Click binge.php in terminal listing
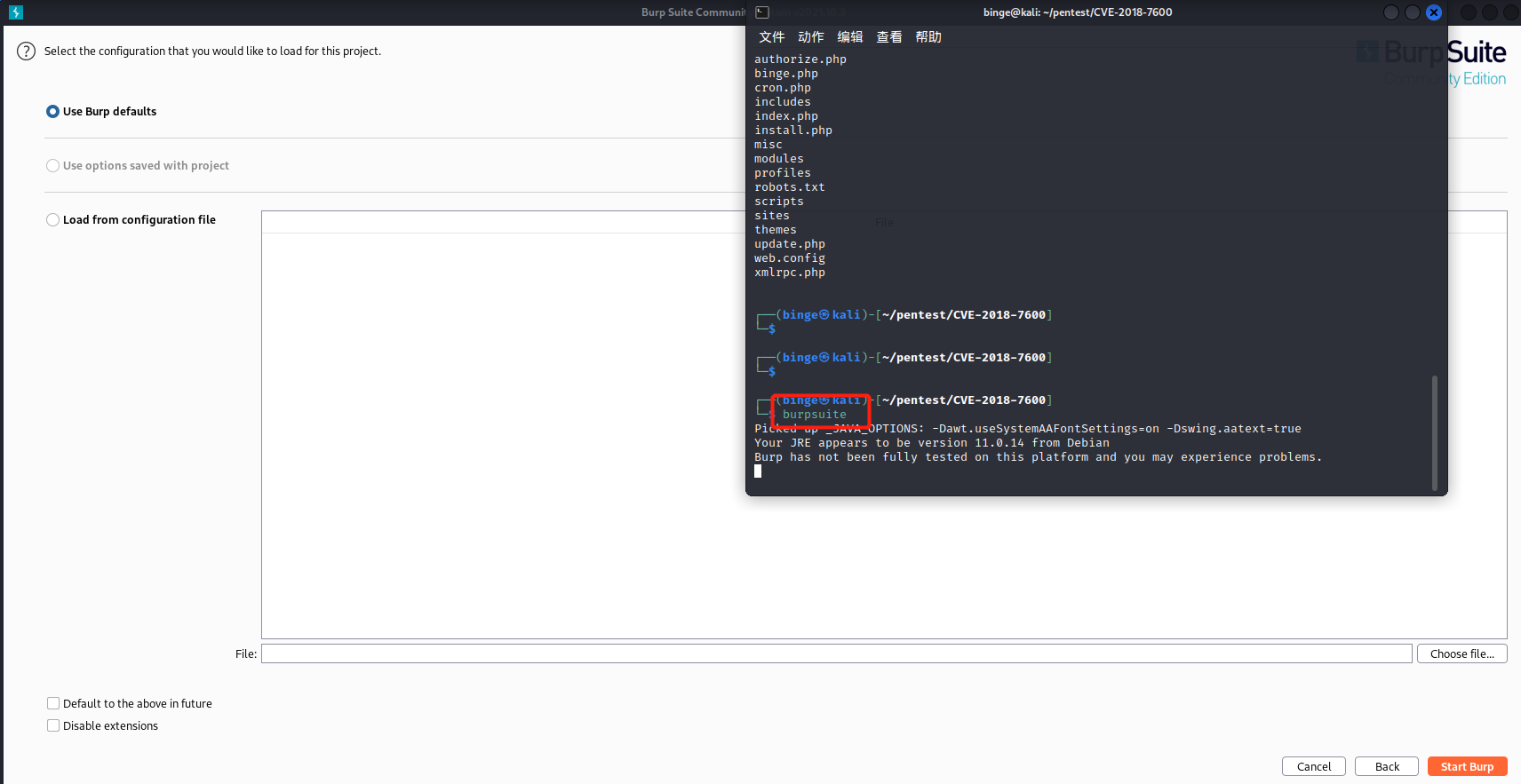Viewport: 1521px width, 784px height. coord(786,74)
